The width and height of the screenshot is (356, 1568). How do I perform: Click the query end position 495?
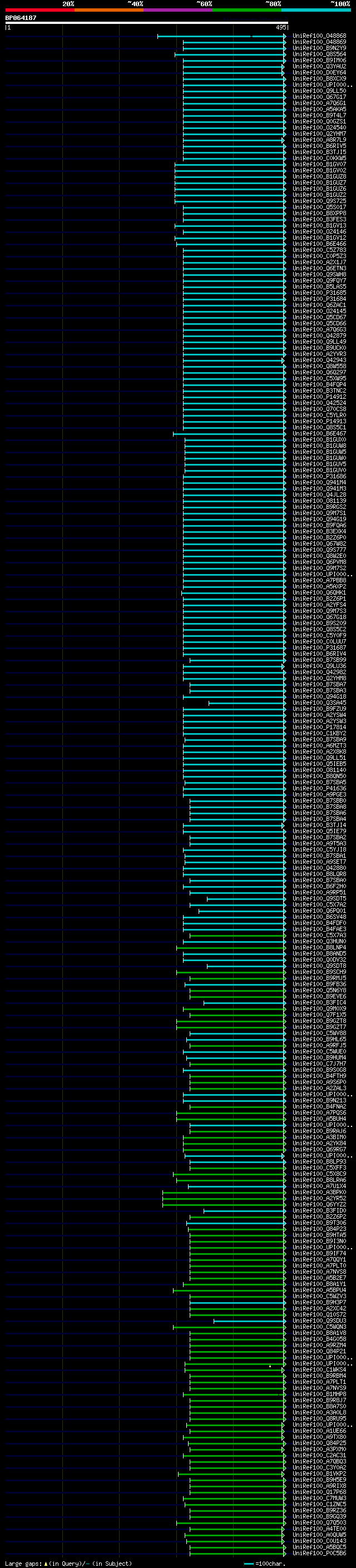(280, 27)
